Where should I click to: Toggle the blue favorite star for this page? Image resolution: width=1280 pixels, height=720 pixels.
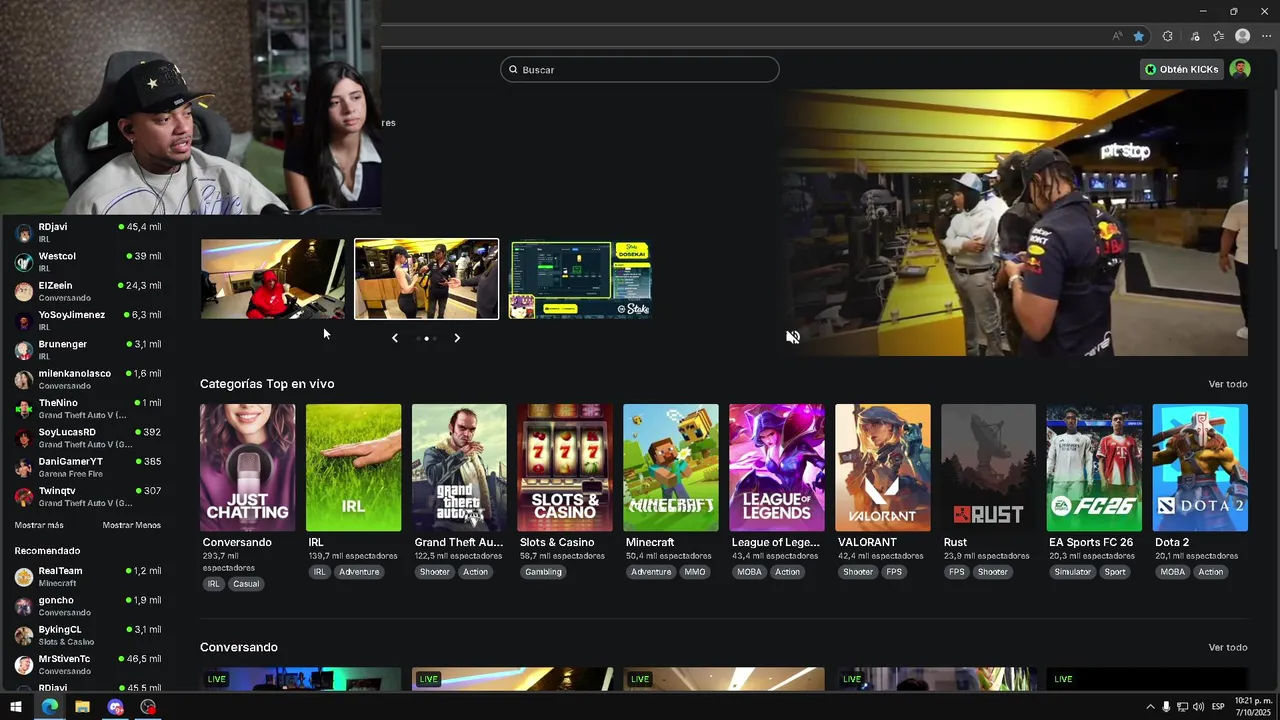click(x=1138, y=36)
